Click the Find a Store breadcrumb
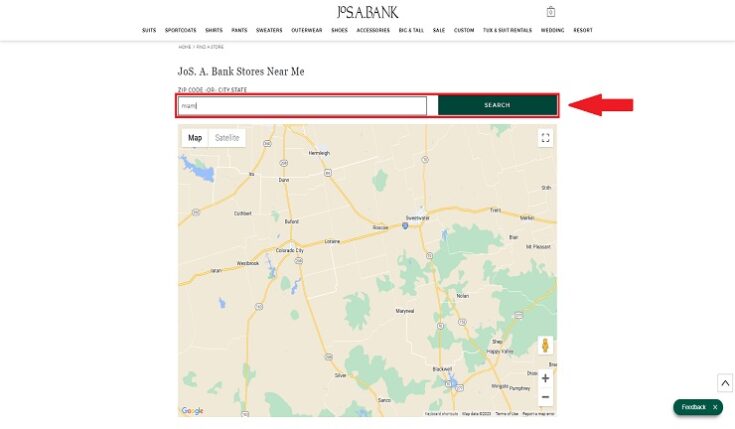The width and height of the screenshot is (735, 429). (x=210, y=47)
